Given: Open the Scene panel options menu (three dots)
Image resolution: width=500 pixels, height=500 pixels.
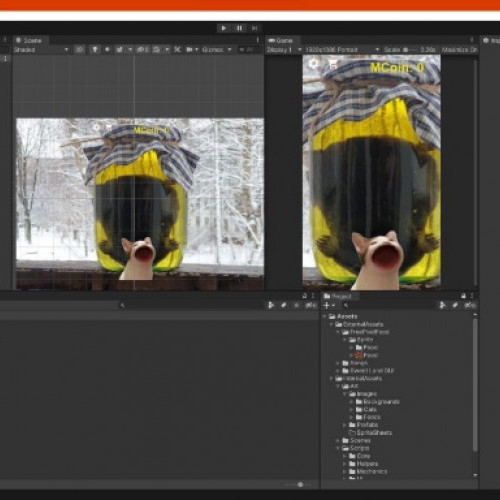Looking at the screenshot, I should (258, 40).
